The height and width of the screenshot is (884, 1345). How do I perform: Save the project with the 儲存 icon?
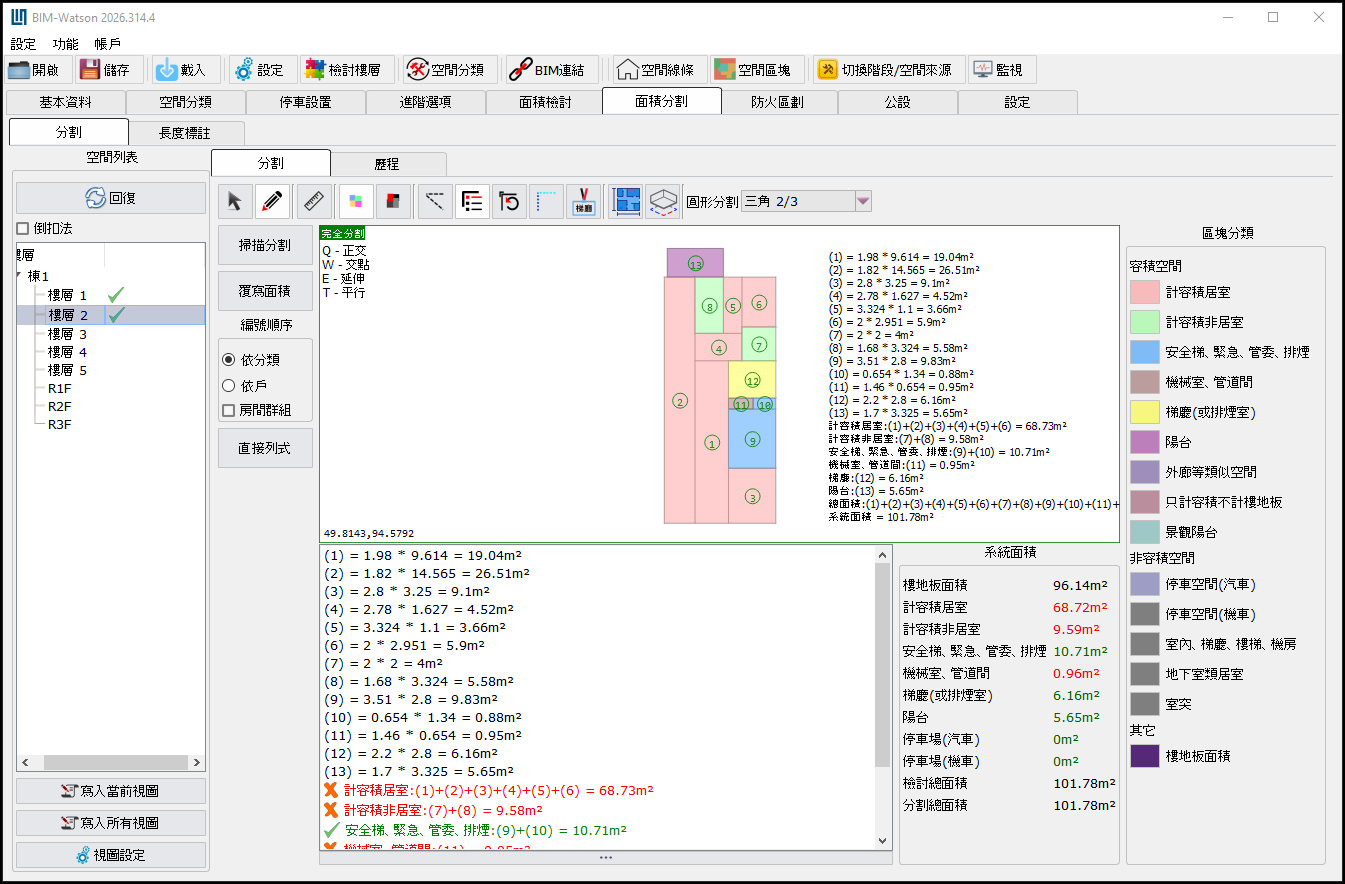pyautogui.click(x=90, y=70)
